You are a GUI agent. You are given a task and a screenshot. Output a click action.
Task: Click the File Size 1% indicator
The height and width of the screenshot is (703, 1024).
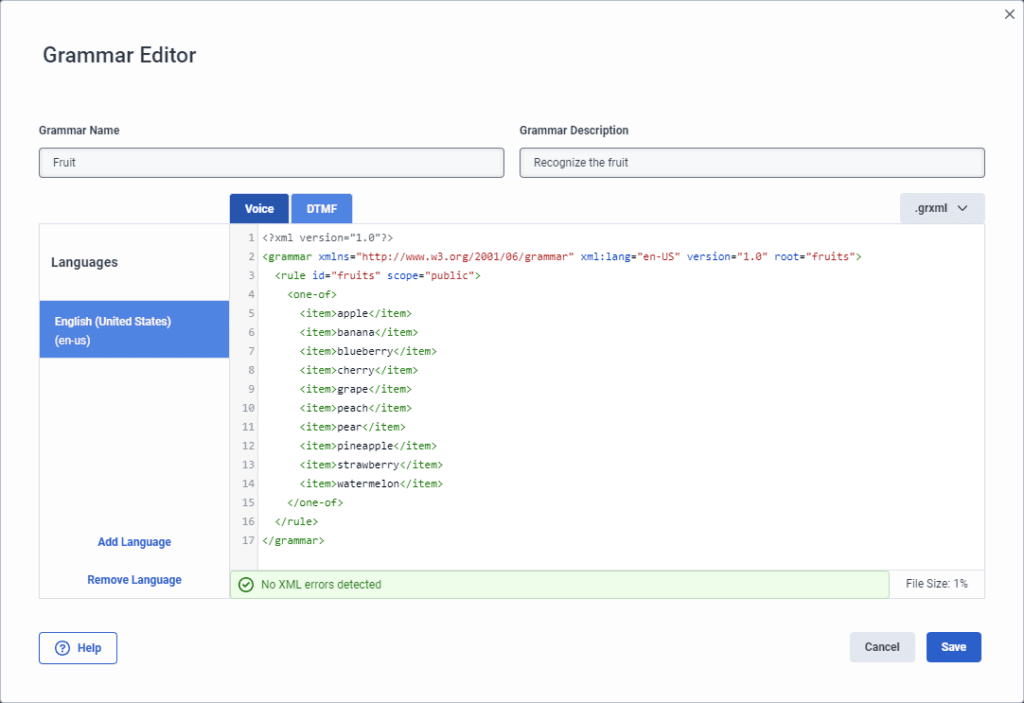click(936, 584)
